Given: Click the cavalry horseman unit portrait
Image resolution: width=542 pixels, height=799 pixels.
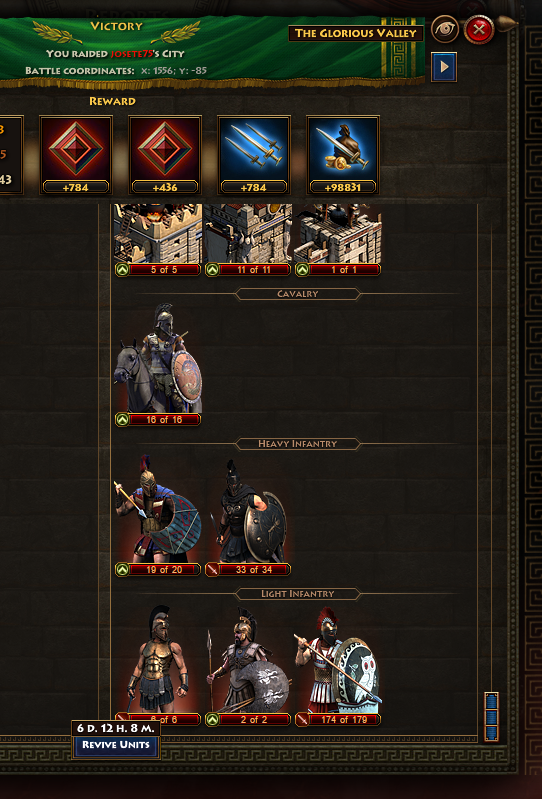Looking at the screenshot, I should [x=158, y=358].
